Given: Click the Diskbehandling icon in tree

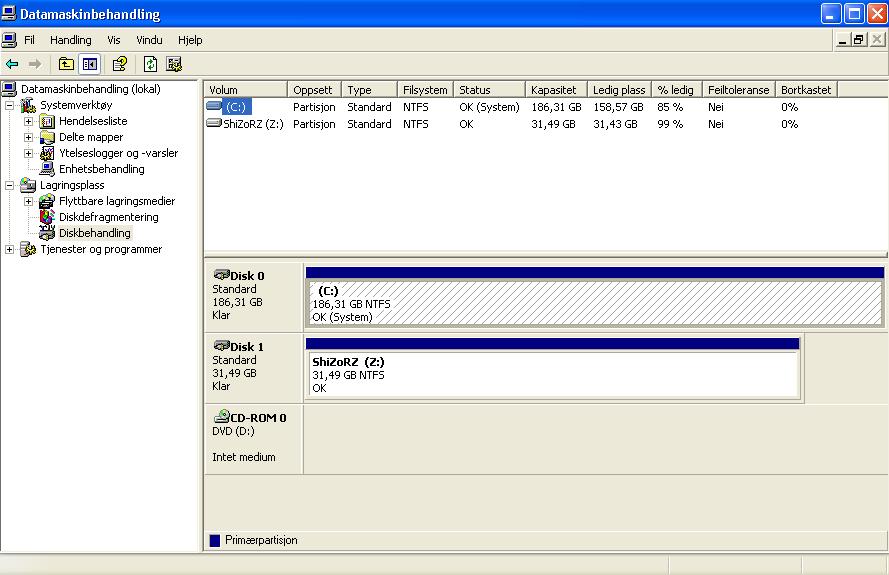Looking at the screenshot, I should [x=47, y=232].
